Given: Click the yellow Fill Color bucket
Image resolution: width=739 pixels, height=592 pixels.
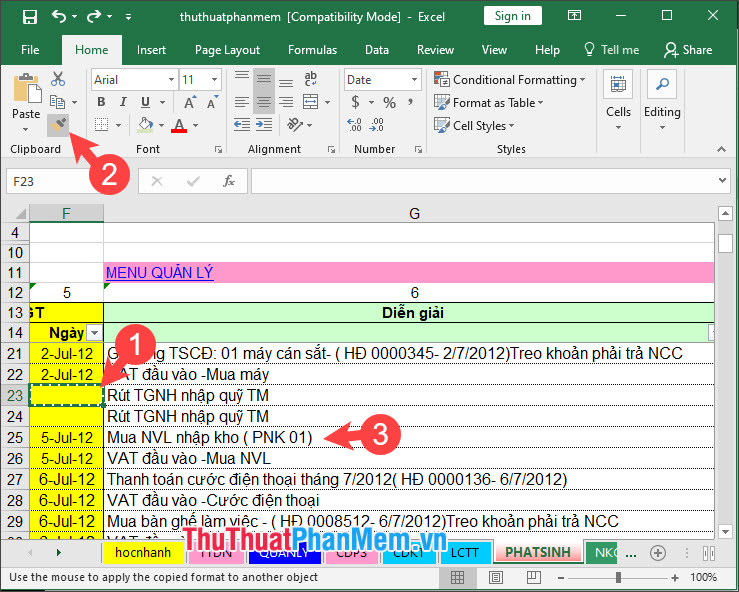Looking at the screenshot, I should tap(145, 125).
